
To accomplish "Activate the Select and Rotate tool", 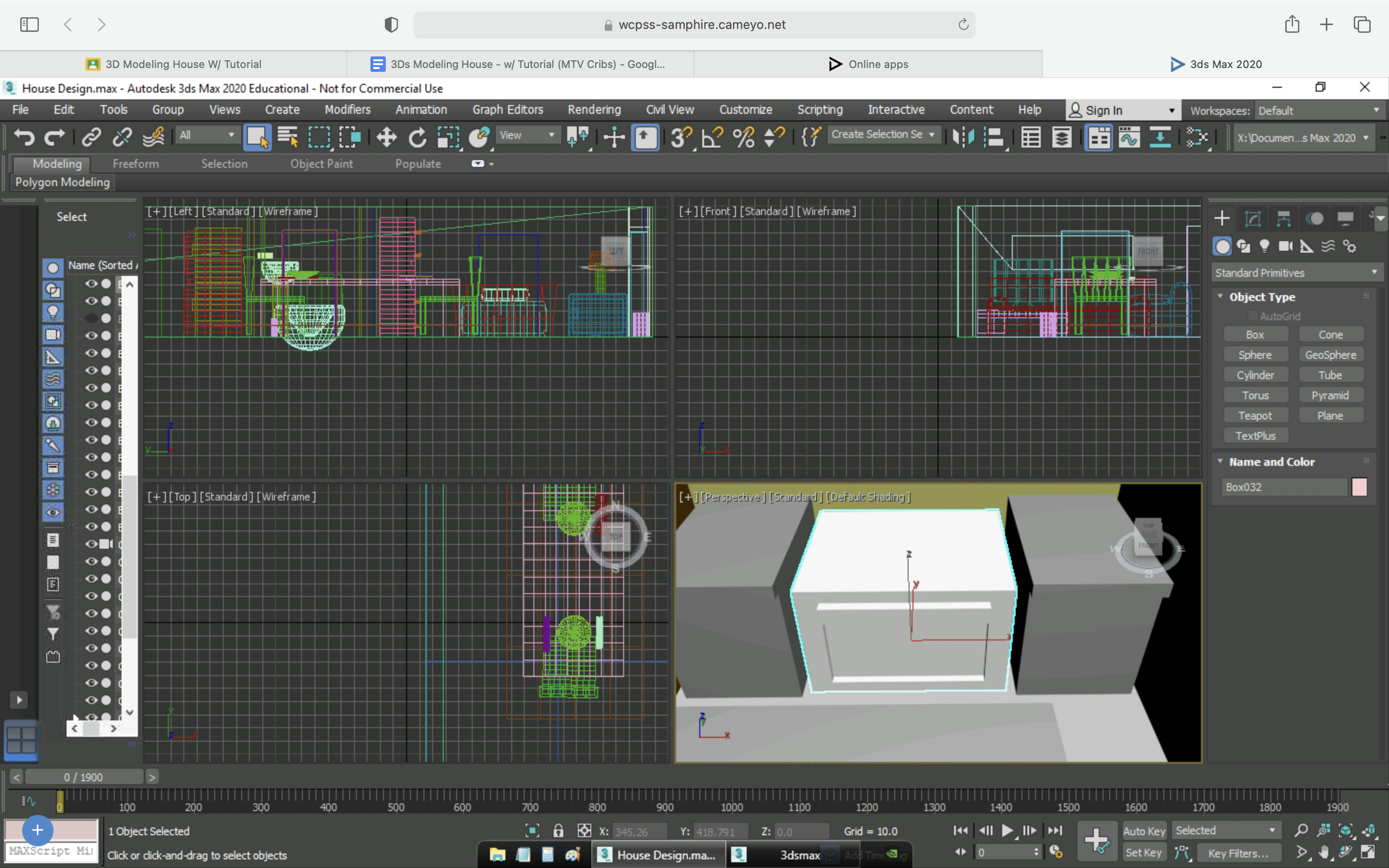I will [x=417, y=137].
